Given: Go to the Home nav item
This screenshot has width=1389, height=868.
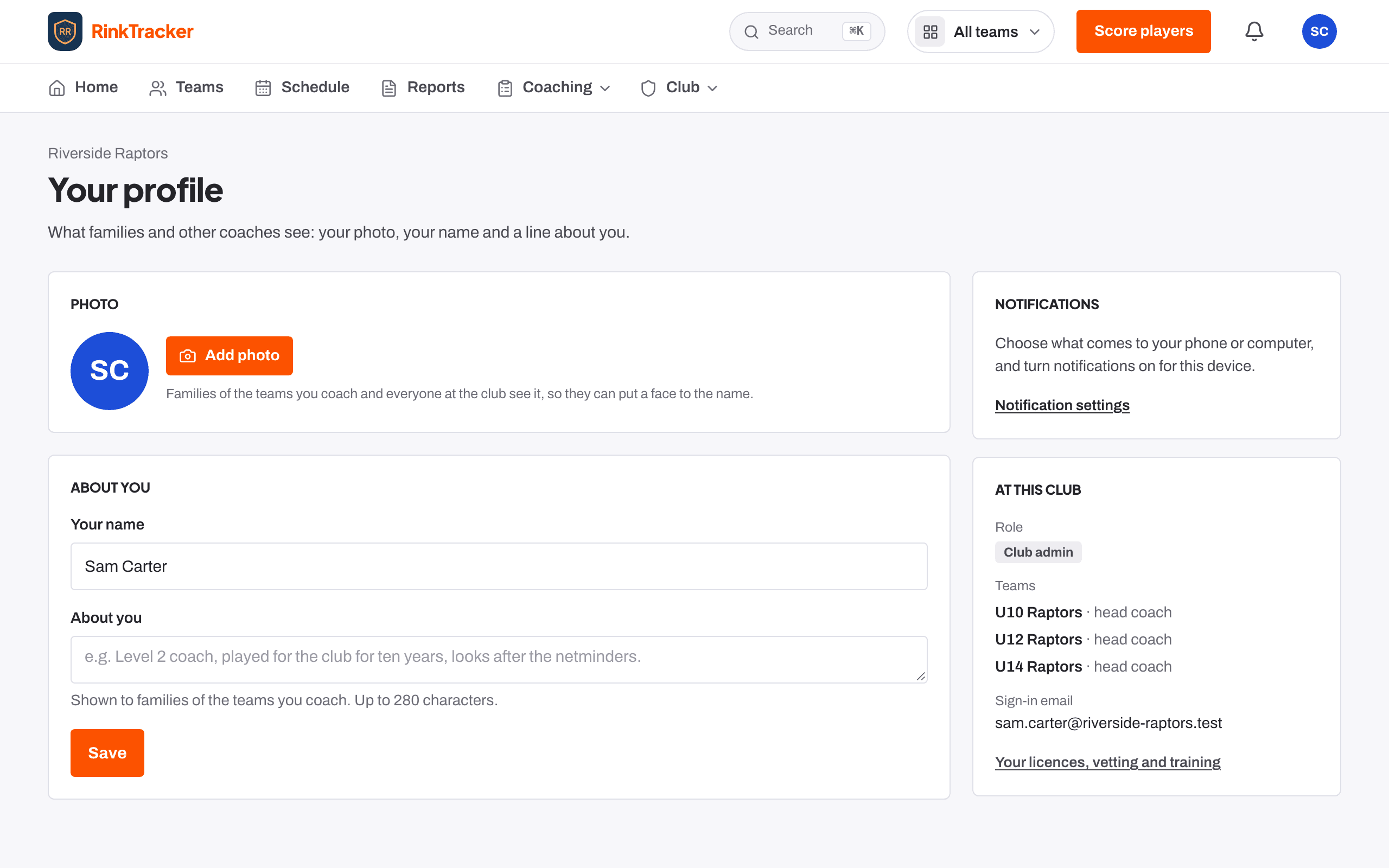Looking at the screenshot, I should [83, 87].
